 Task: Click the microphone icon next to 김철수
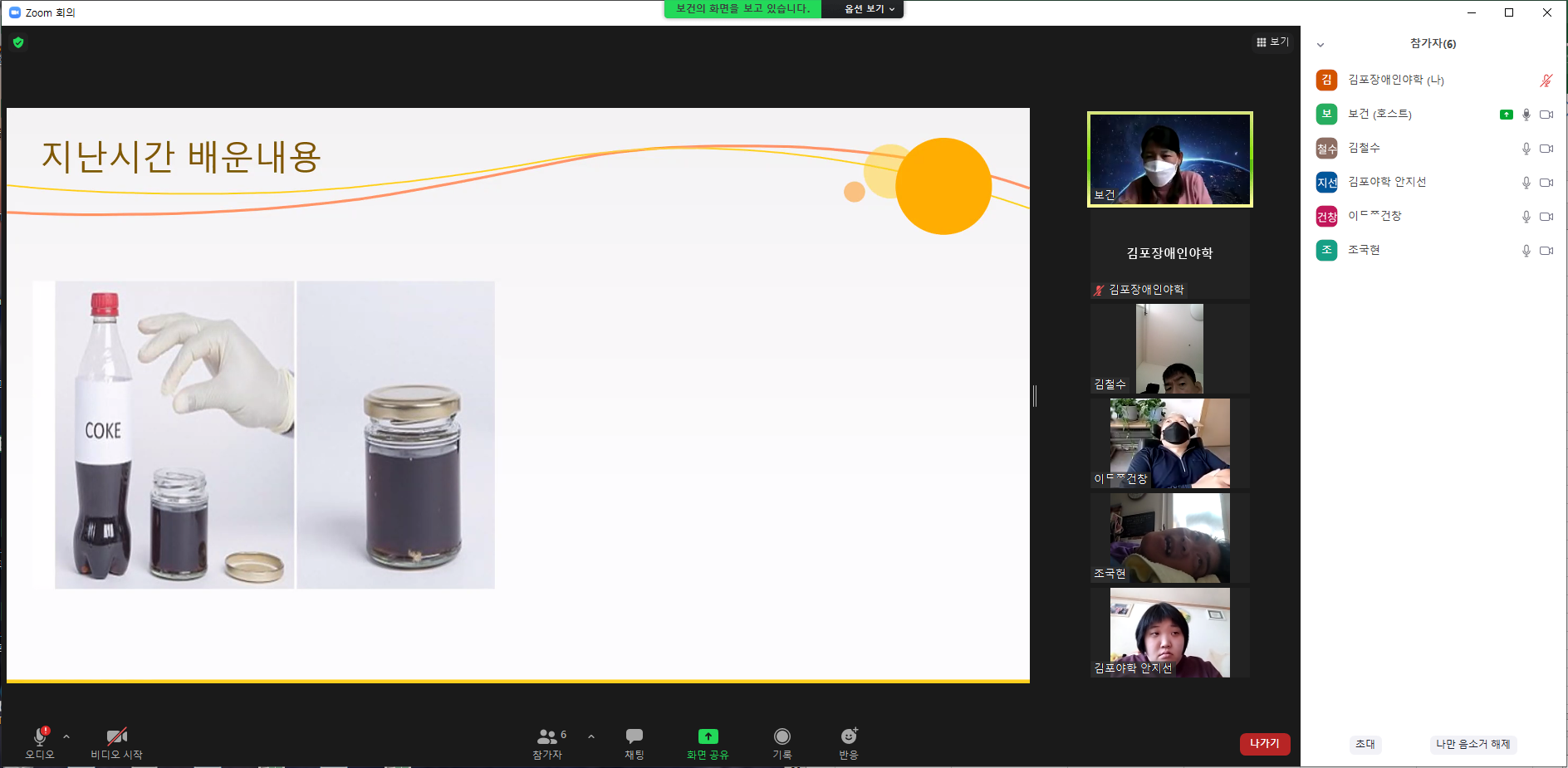pyautogui.click(x=1526, y=149)
